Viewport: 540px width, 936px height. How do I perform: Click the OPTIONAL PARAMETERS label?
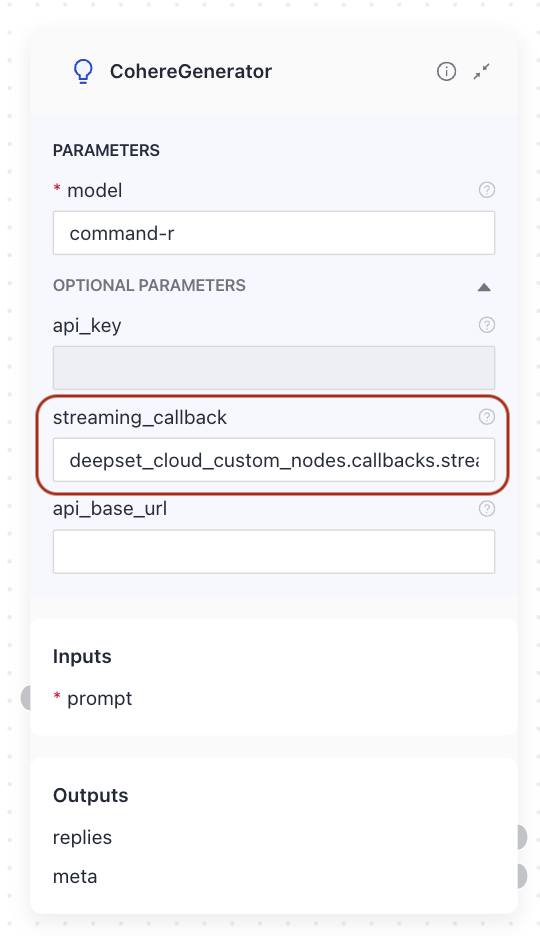pos(149,285)
